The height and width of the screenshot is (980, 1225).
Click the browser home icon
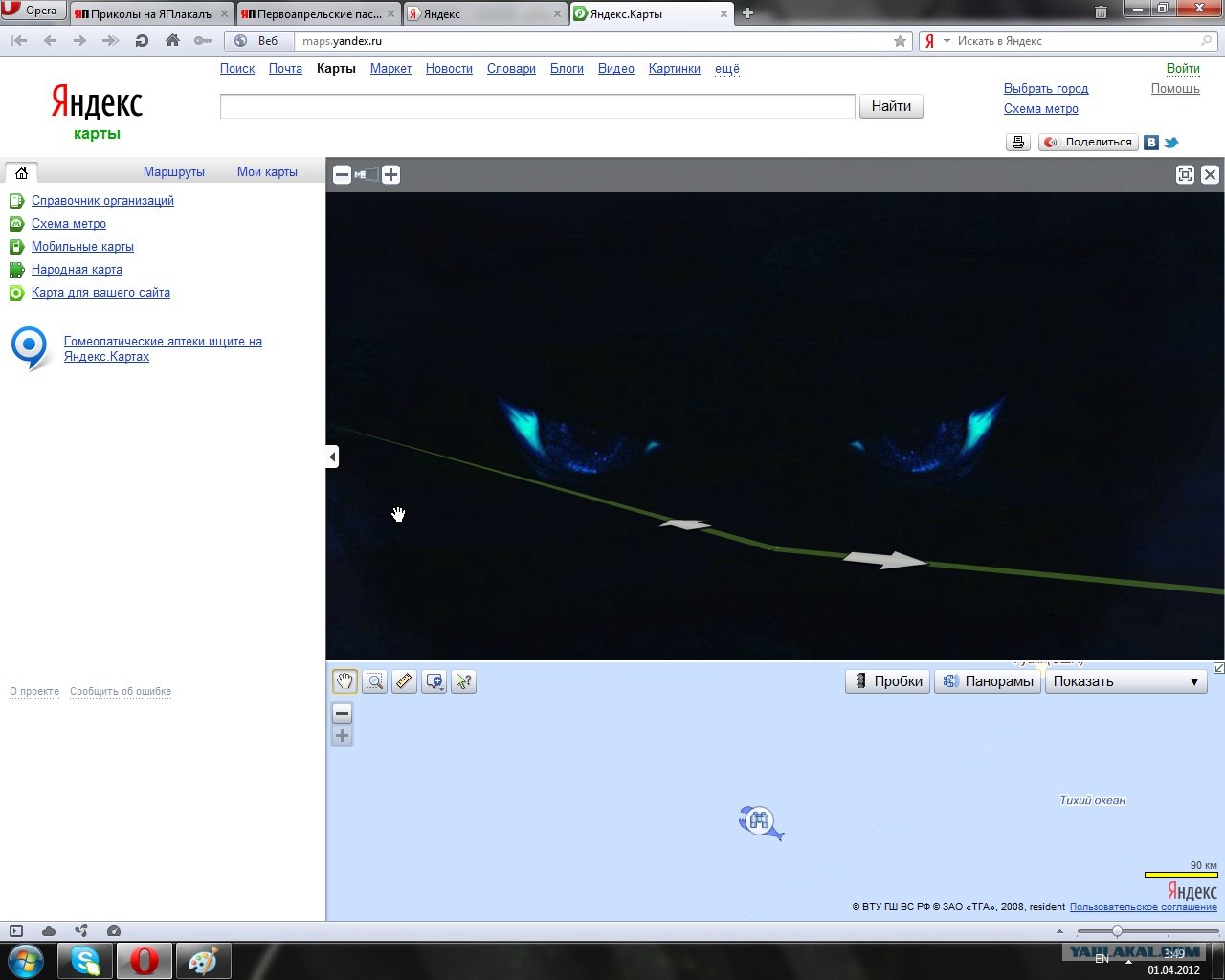(x=172, y=41)
